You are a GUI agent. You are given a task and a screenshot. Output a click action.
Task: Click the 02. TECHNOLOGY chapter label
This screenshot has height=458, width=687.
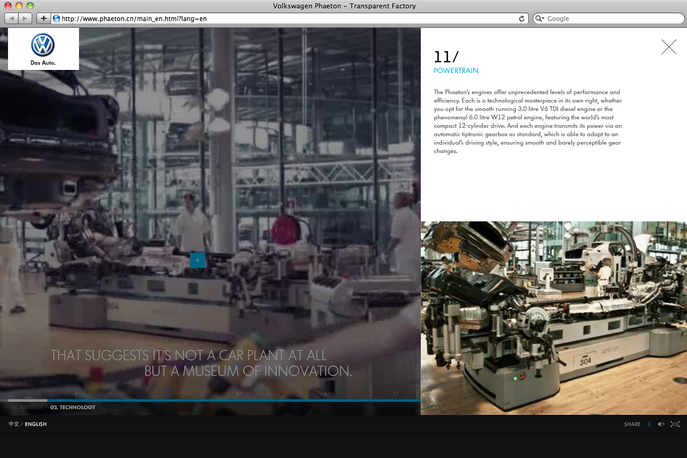tap(72, 408)
